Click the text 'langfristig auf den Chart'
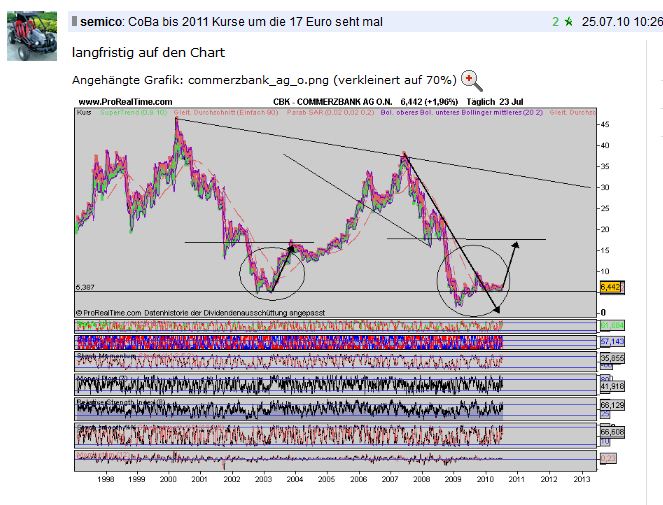Image resolution: width=663 pixels, height=505 pixels. pyautogui.click(x=148, y=52)
